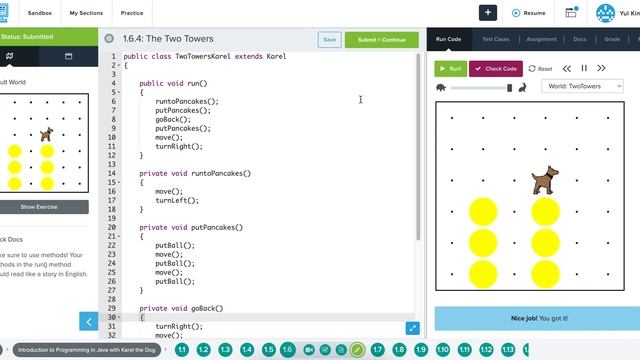Click the Save button
The height and width of the screenshot is (360, 640).
point(329,40)
